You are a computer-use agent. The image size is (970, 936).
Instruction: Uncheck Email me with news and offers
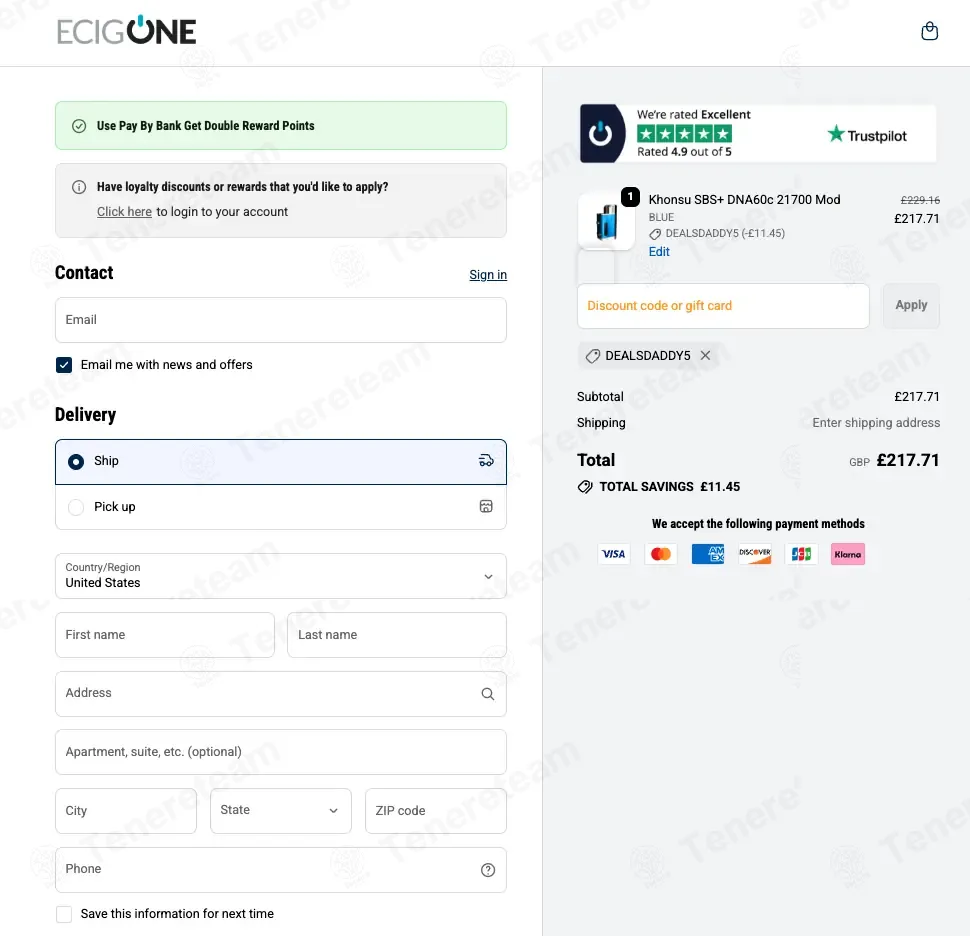[64, 365]
